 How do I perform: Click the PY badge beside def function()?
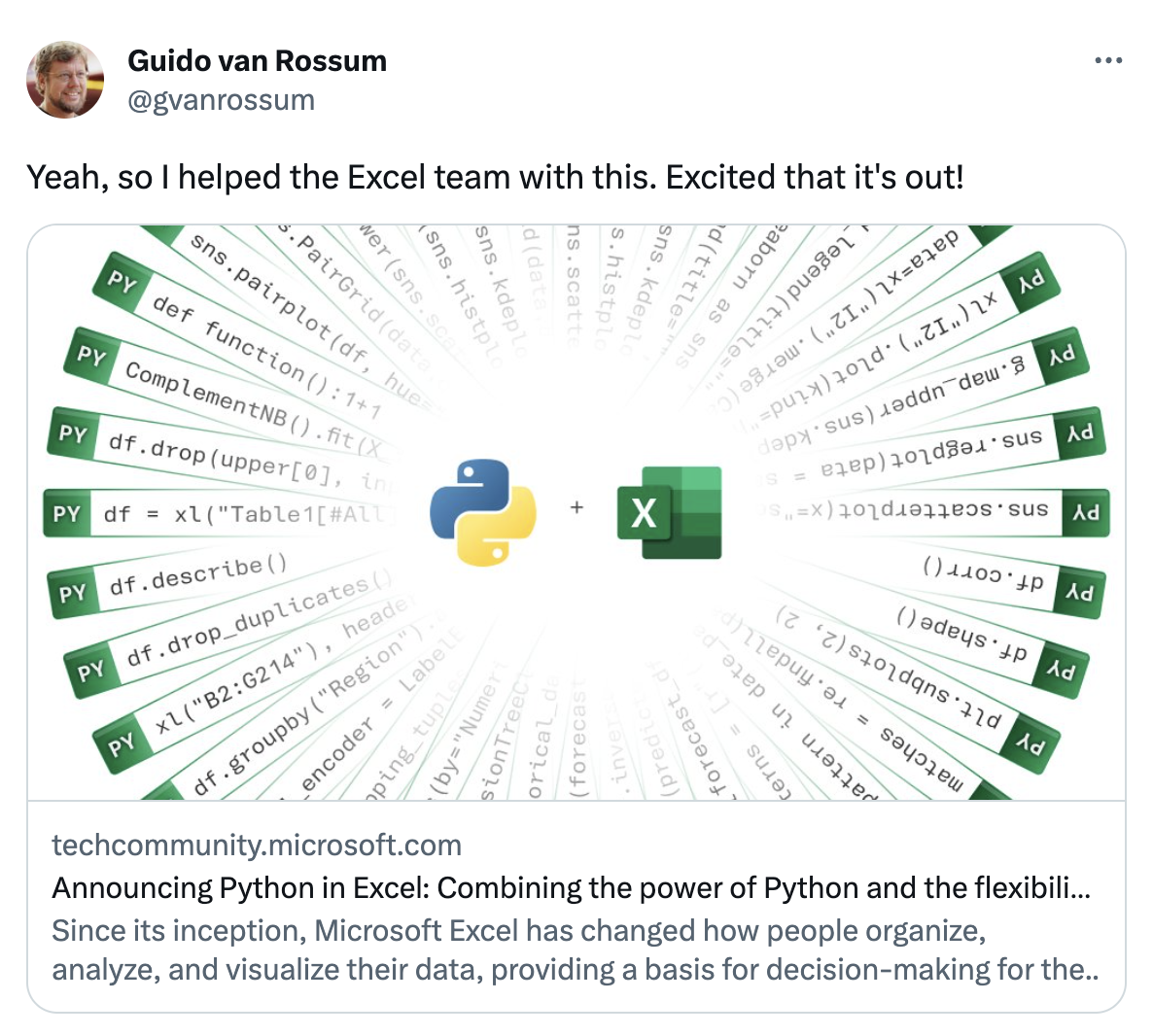tap(122, 282)
